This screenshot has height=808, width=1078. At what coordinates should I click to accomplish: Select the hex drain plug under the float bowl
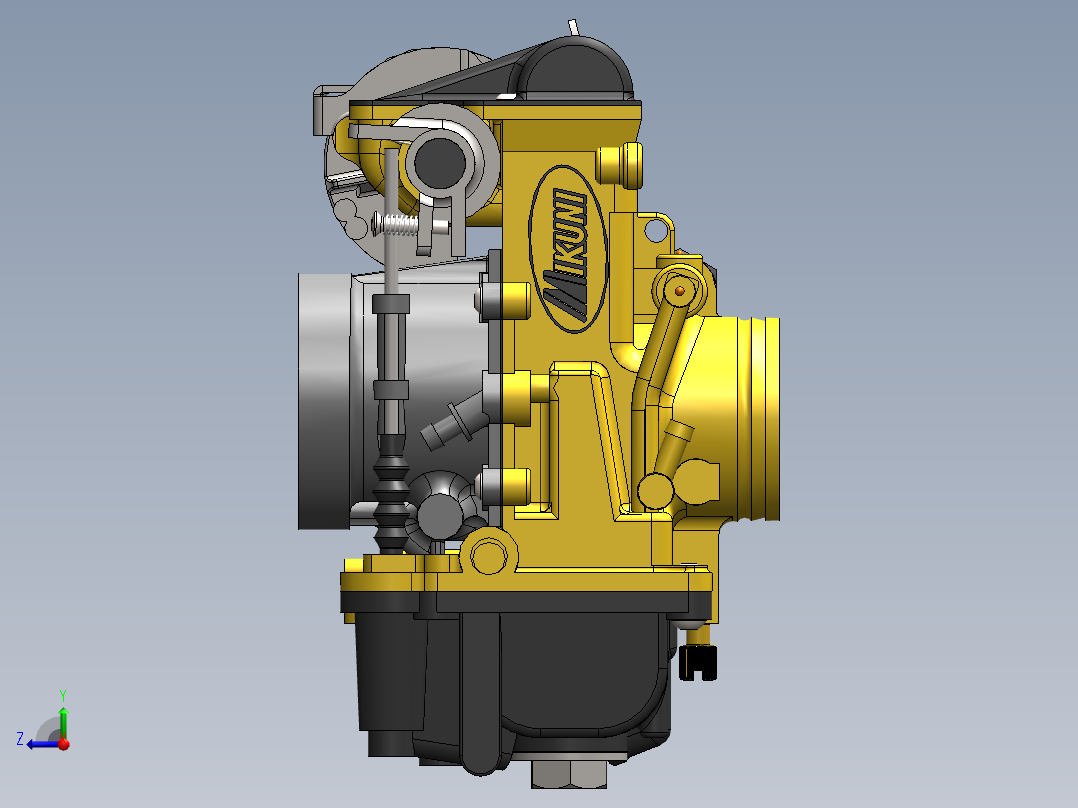click(x=569, y=773)
